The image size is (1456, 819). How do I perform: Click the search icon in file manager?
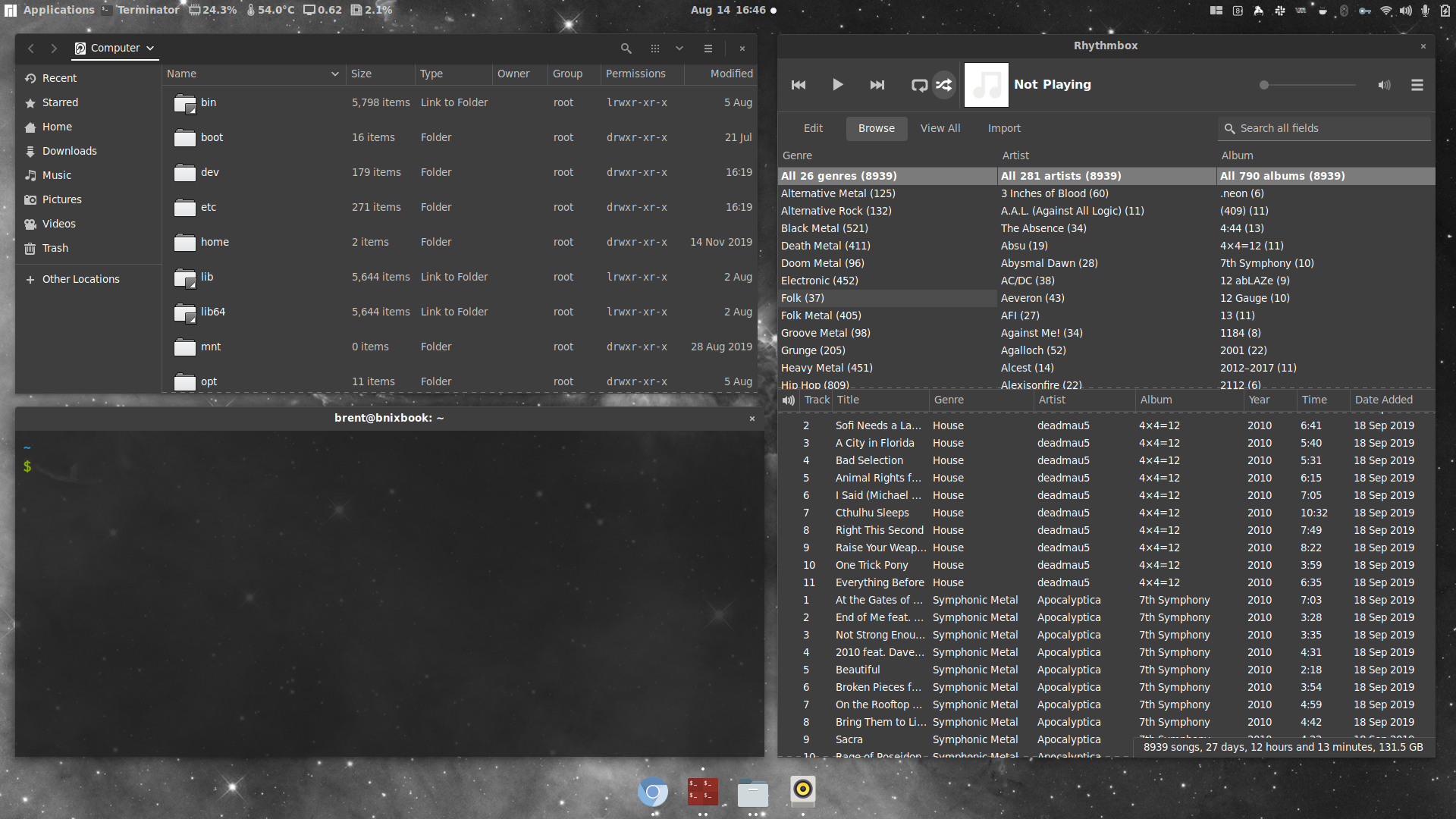point(625,47)
